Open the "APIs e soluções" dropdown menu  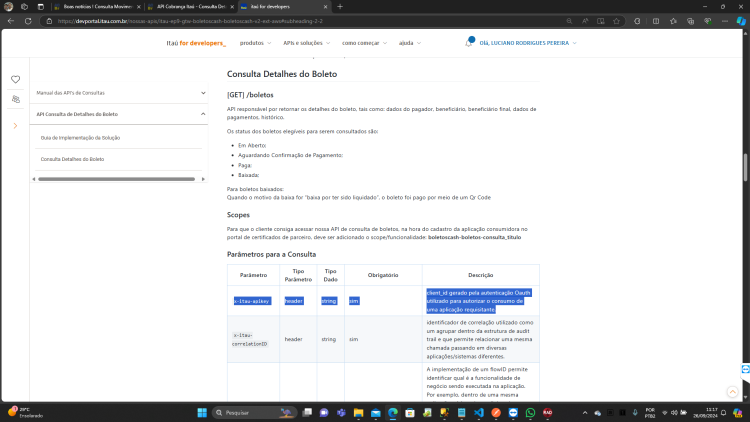pyautogui.click(x=307, y=43)
